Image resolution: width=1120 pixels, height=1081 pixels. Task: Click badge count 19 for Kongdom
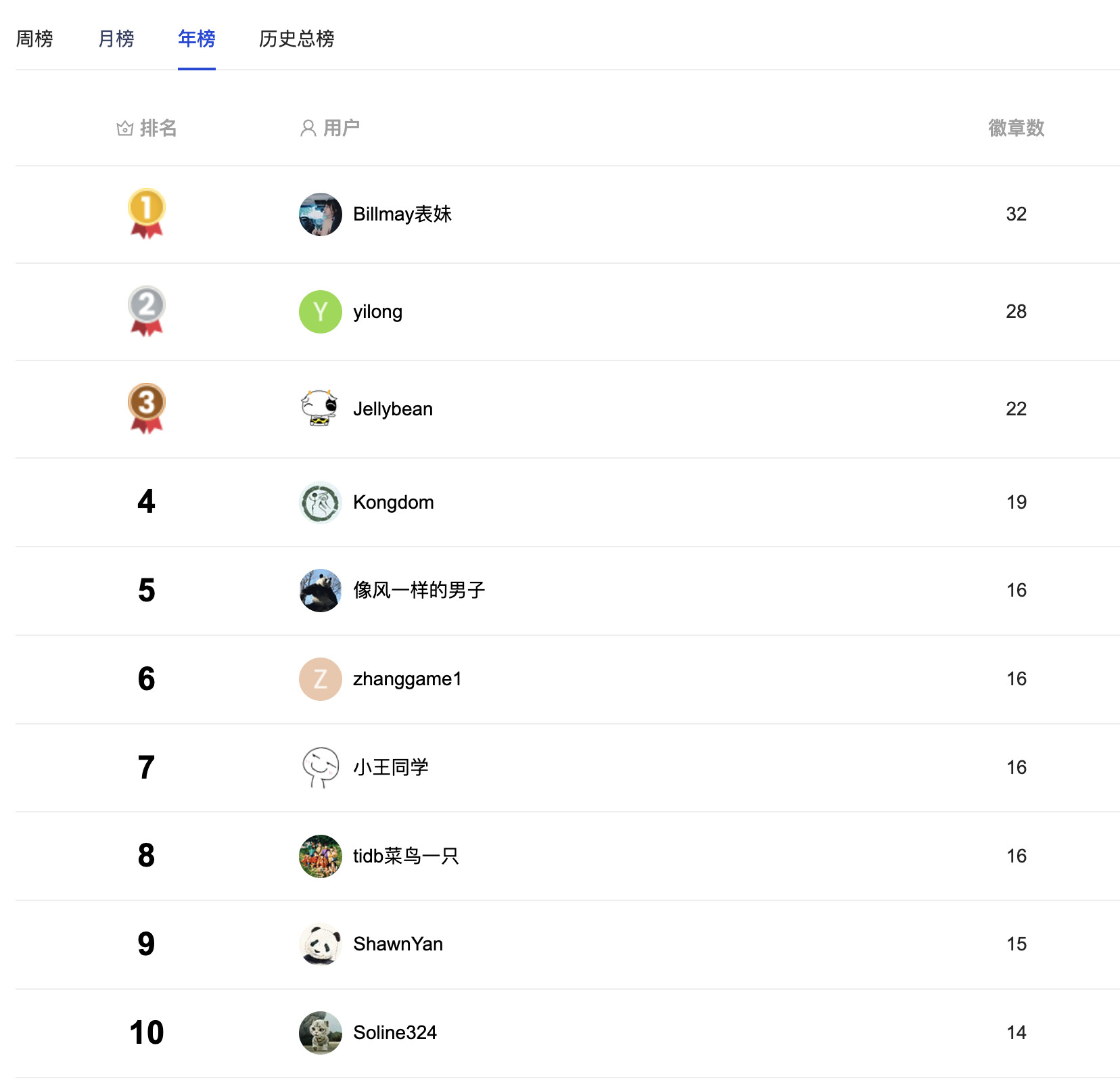1017,502
